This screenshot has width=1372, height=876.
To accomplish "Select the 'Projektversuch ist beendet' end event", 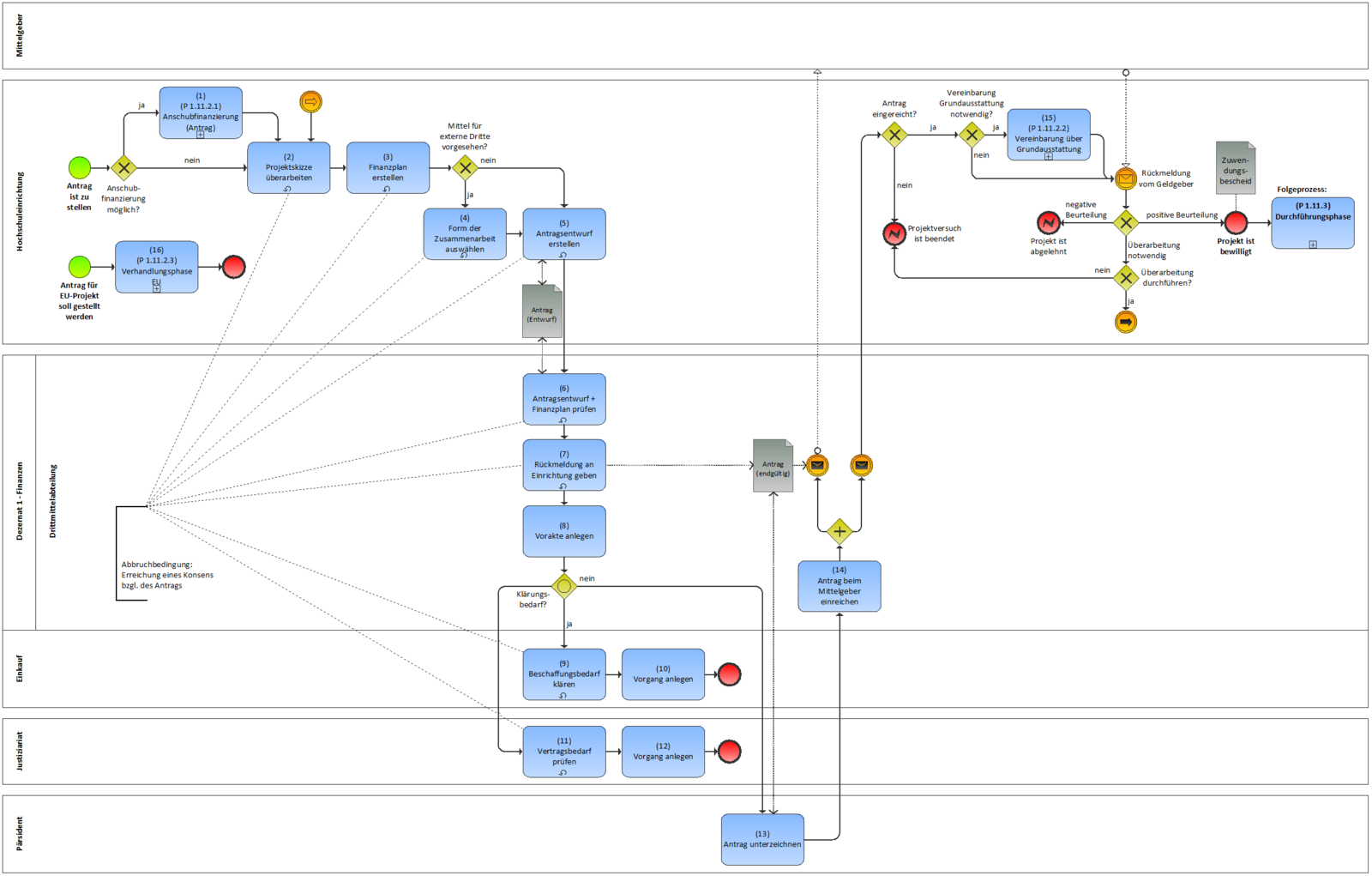I will tap(894, 233).
